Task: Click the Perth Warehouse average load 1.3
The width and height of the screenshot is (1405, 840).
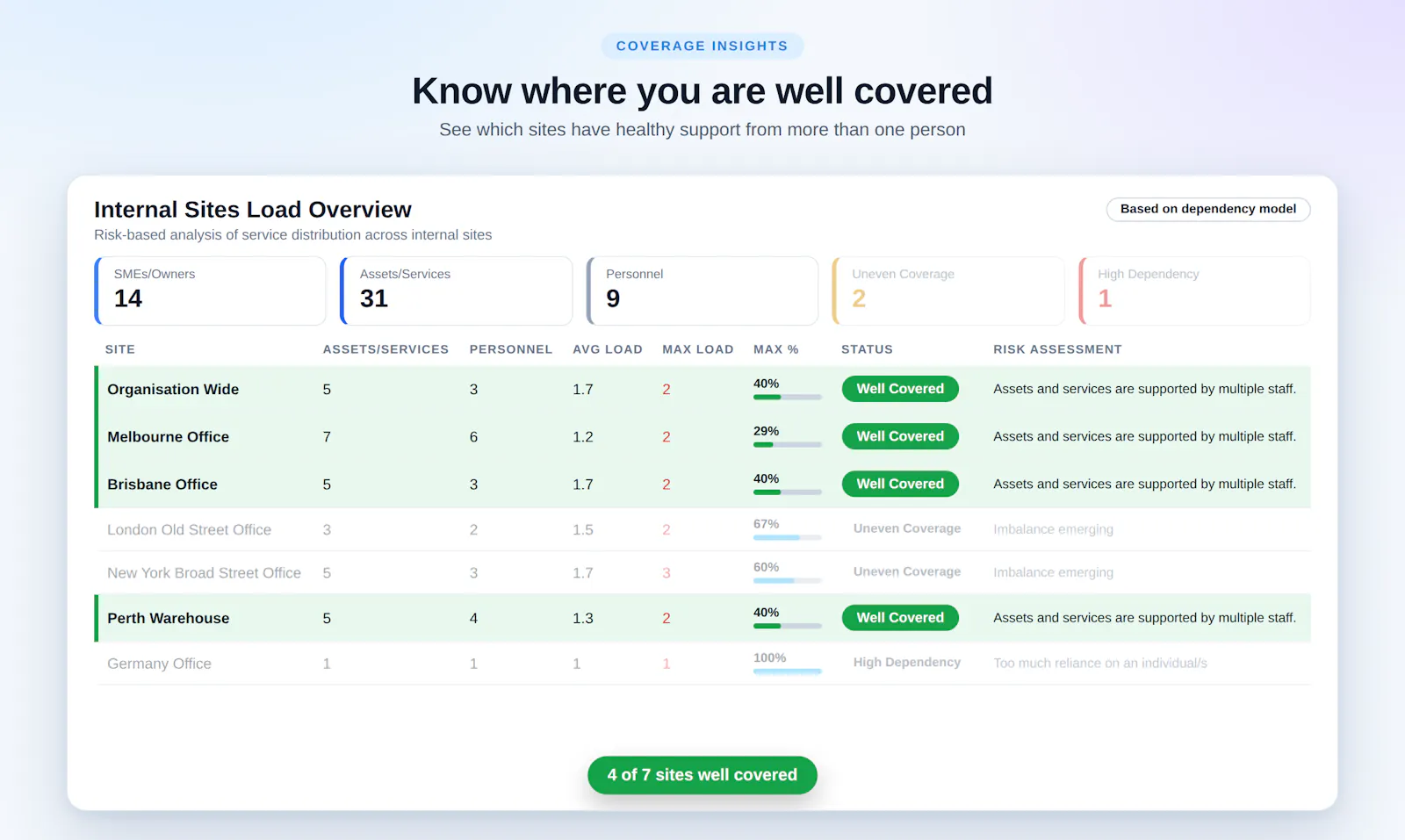Action: pos(583,618)
